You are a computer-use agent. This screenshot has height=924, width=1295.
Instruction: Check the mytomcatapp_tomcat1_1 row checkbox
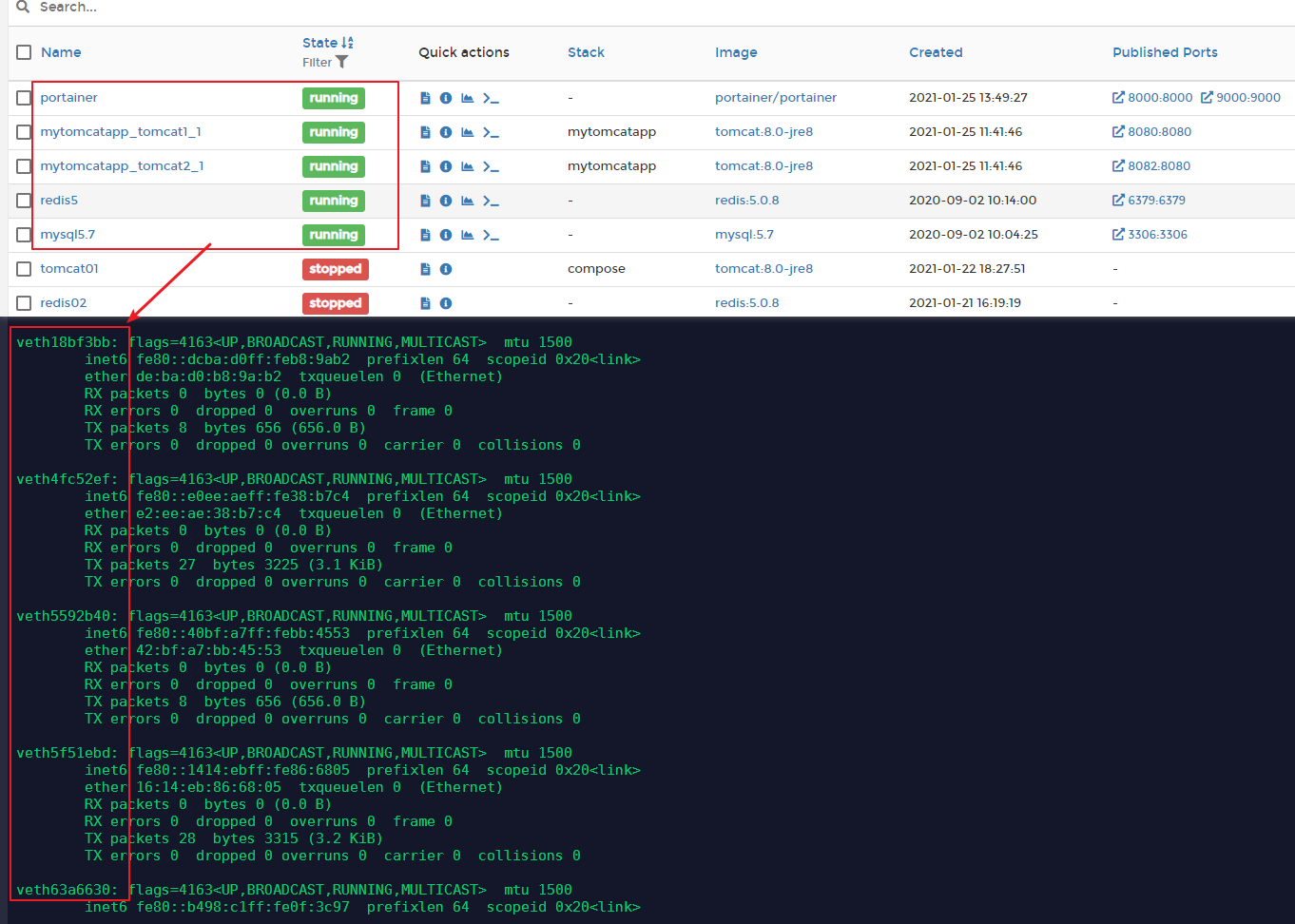coord(24,132)
